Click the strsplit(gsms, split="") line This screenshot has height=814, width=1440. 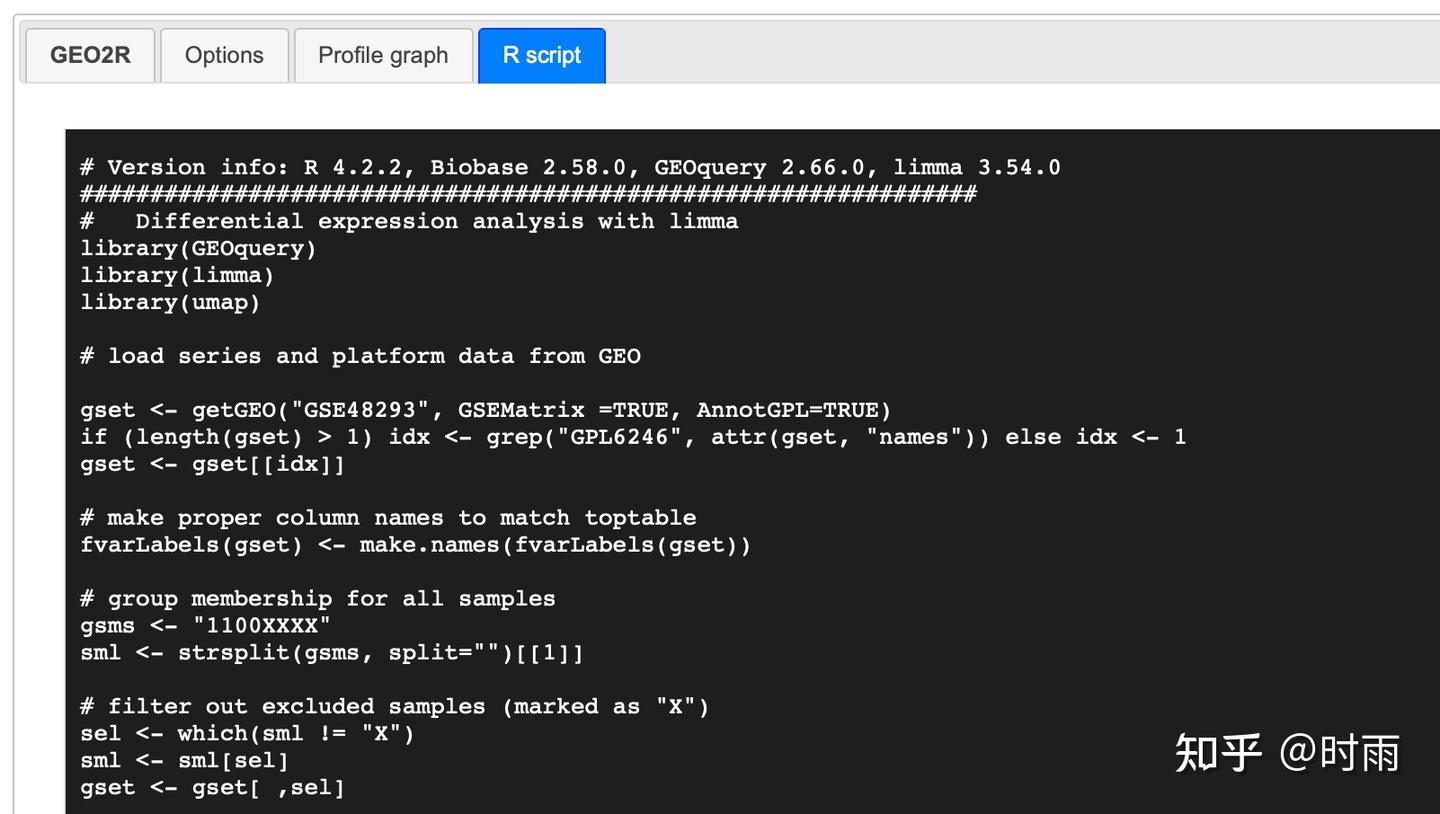click(x=331, y=653)
